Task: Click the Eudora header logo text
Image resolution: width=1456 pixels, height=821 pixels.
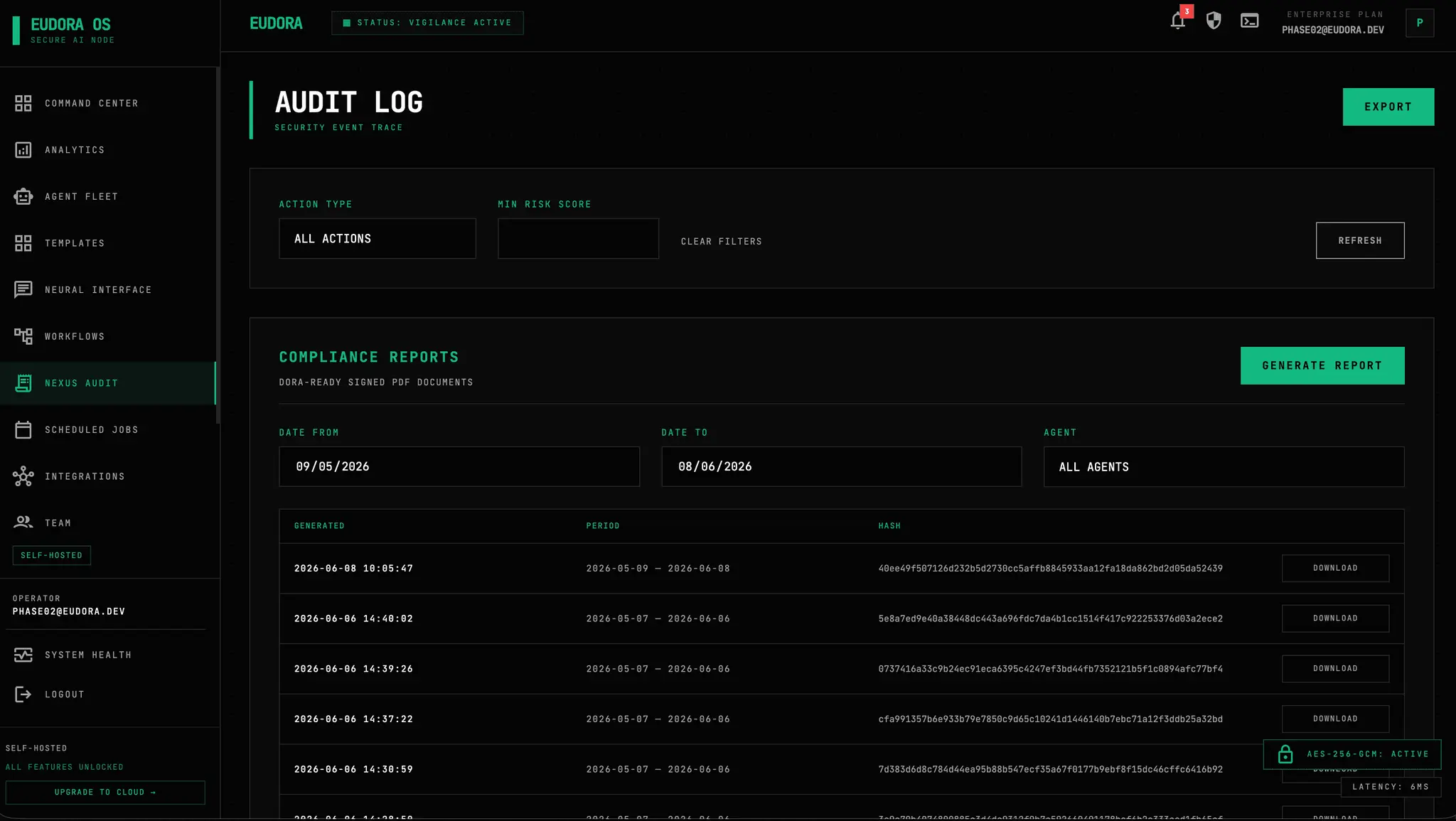Action: tap(276, 23)
